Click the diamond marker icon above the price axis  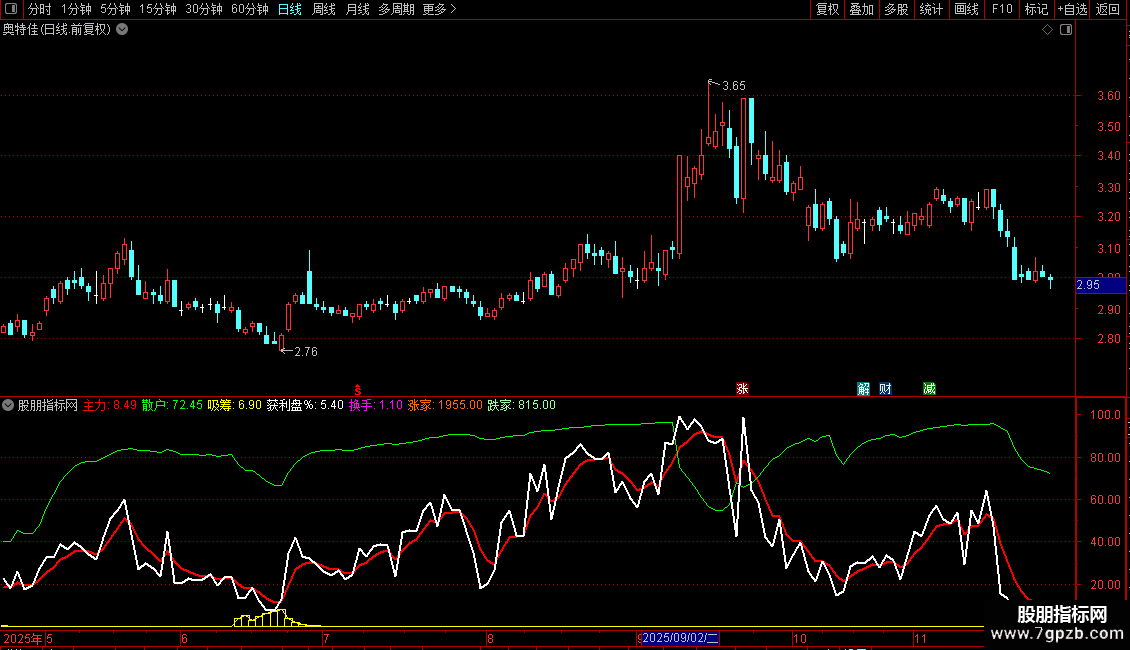point(1047,30)
